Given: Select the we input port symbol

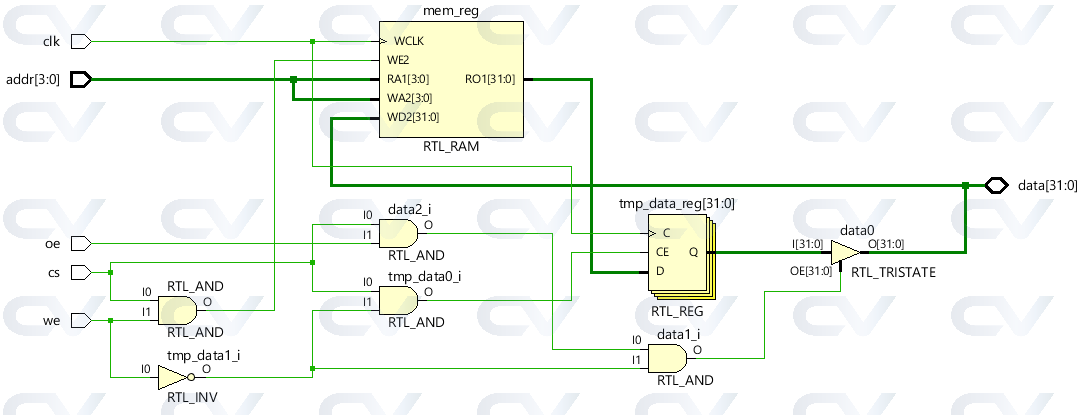Looking at the screenshot, I should click(x=82, y=320).
